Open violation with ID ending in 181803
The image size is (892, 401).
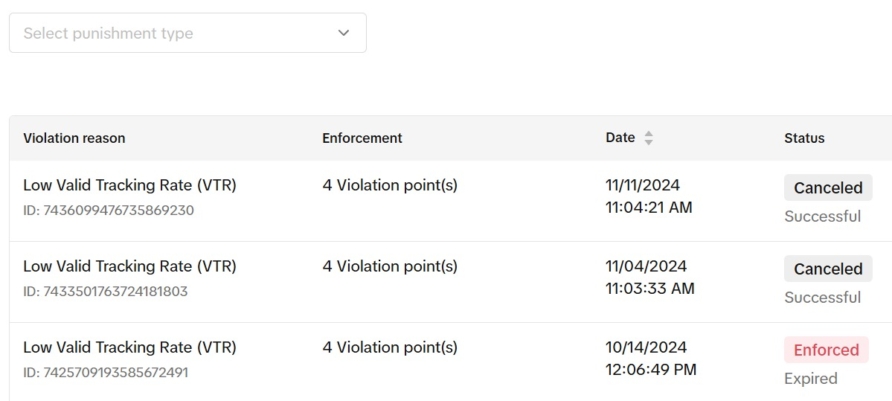(129, 267)
